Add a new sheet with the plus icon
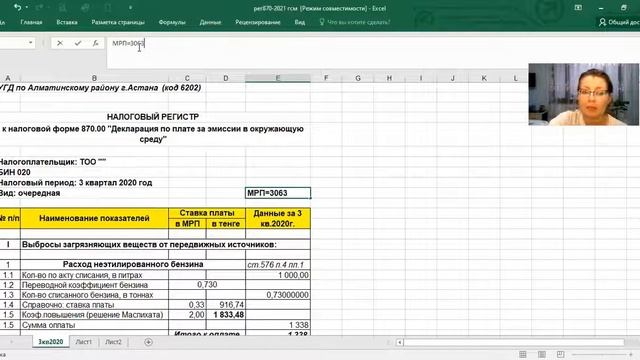640x360 pixels. pyautogui.click(x=148, y=342)
